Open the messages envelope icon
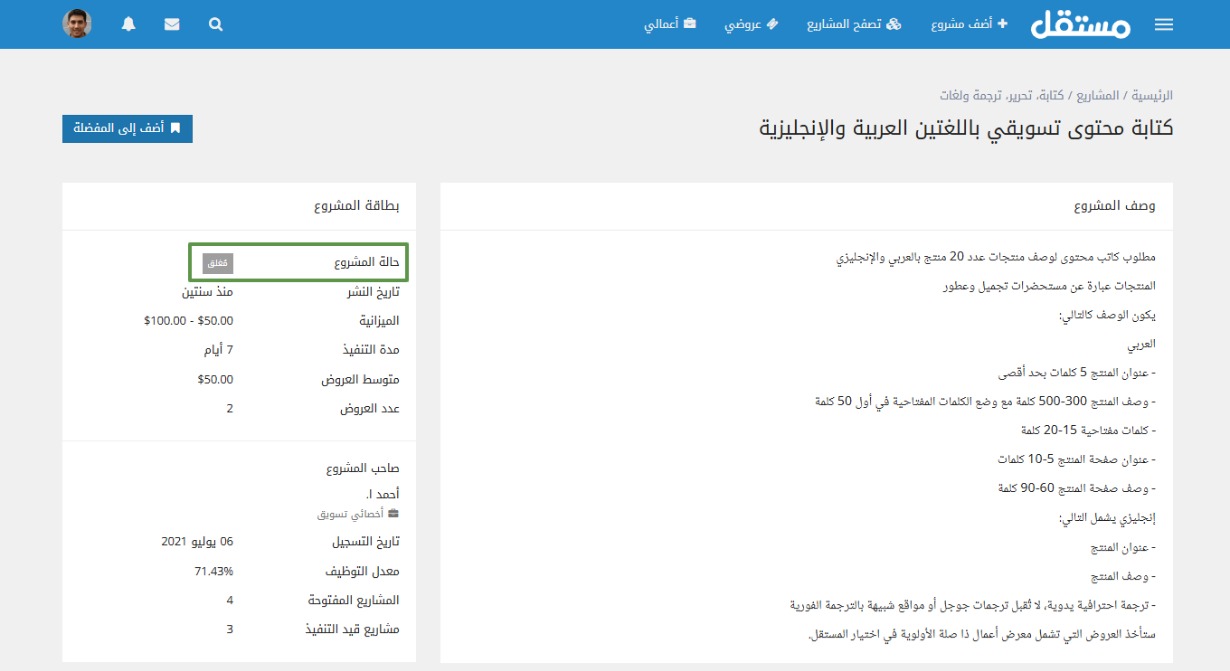Viewport: 1230px width, 671px height. point(172,25)
